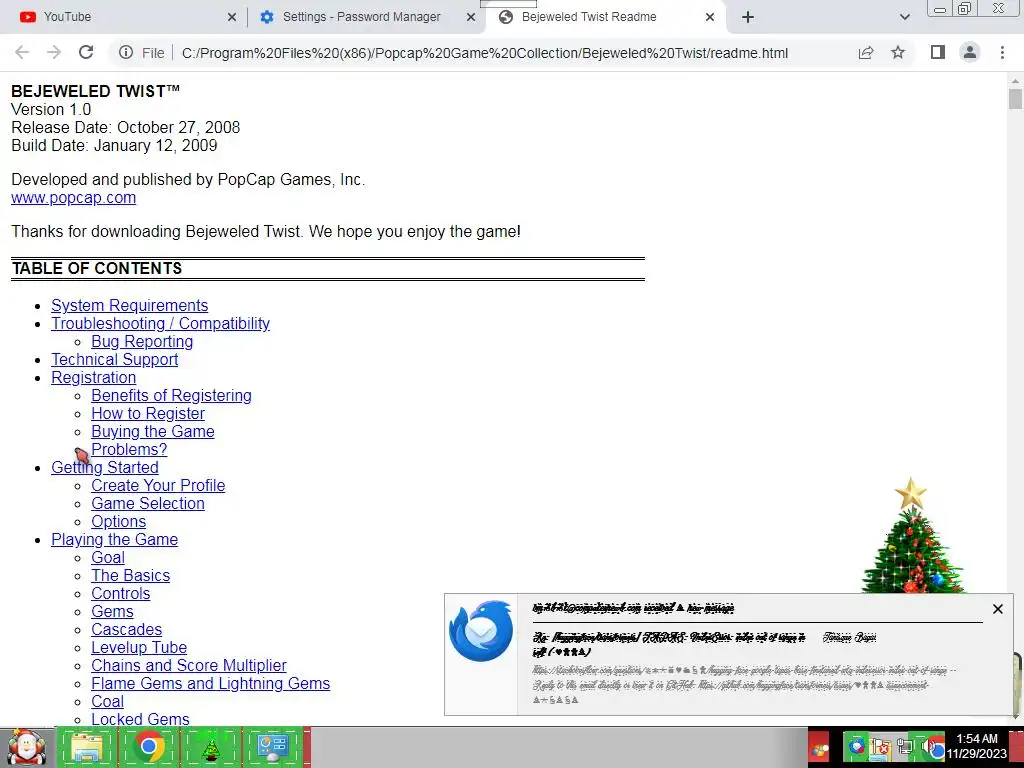The height and width of the screenshot is (768, 1024).
Task: Select the Bejeweled Twist Readme tab
Action: [x=588, y=17]
